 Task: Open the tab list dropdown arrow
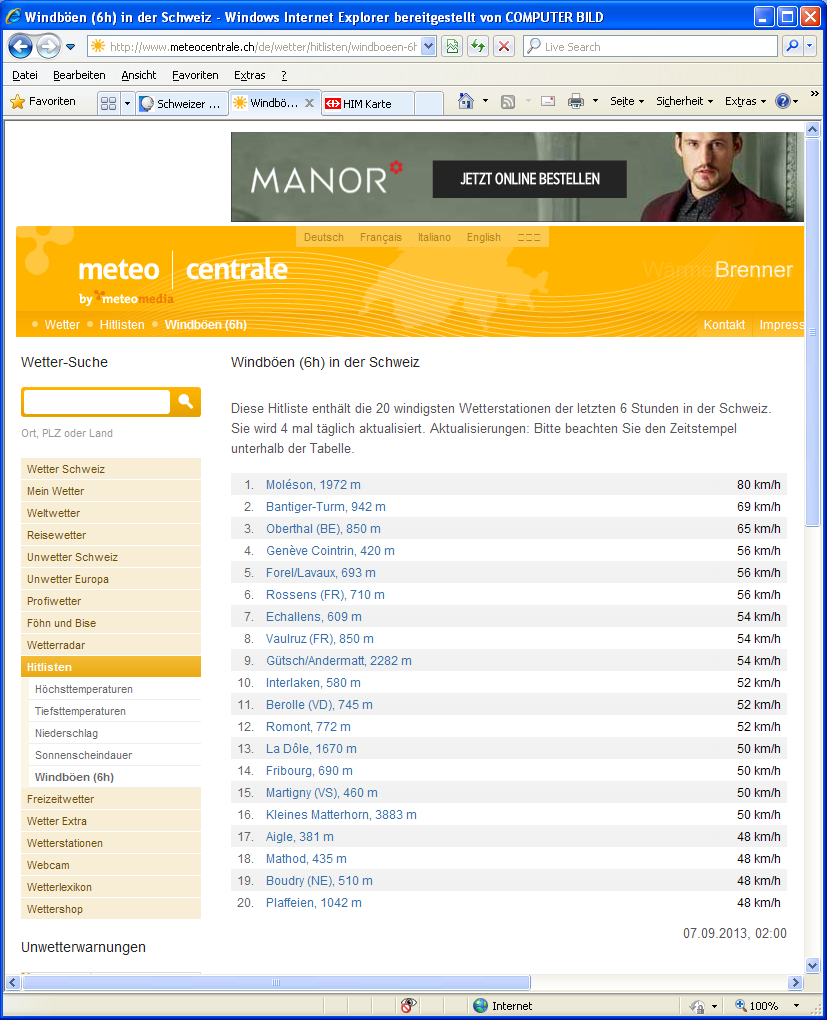(x=128, y=103)
